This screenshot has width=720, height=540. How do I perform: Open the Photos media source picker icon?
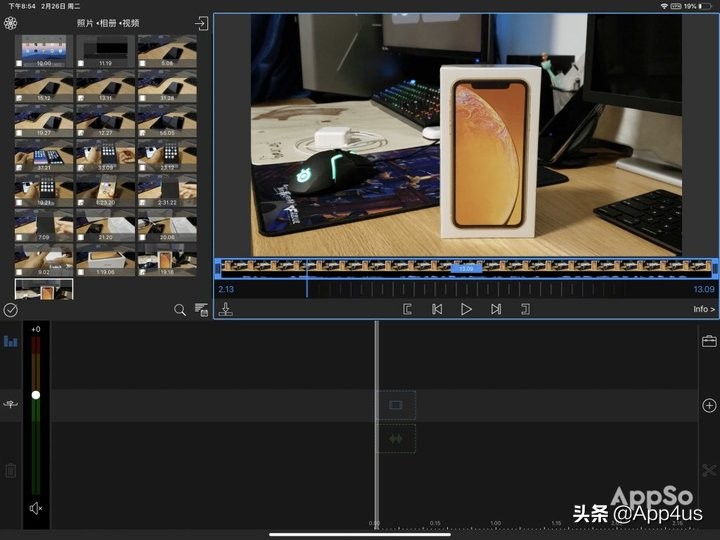pyautogui.click(x=10, y=23)
